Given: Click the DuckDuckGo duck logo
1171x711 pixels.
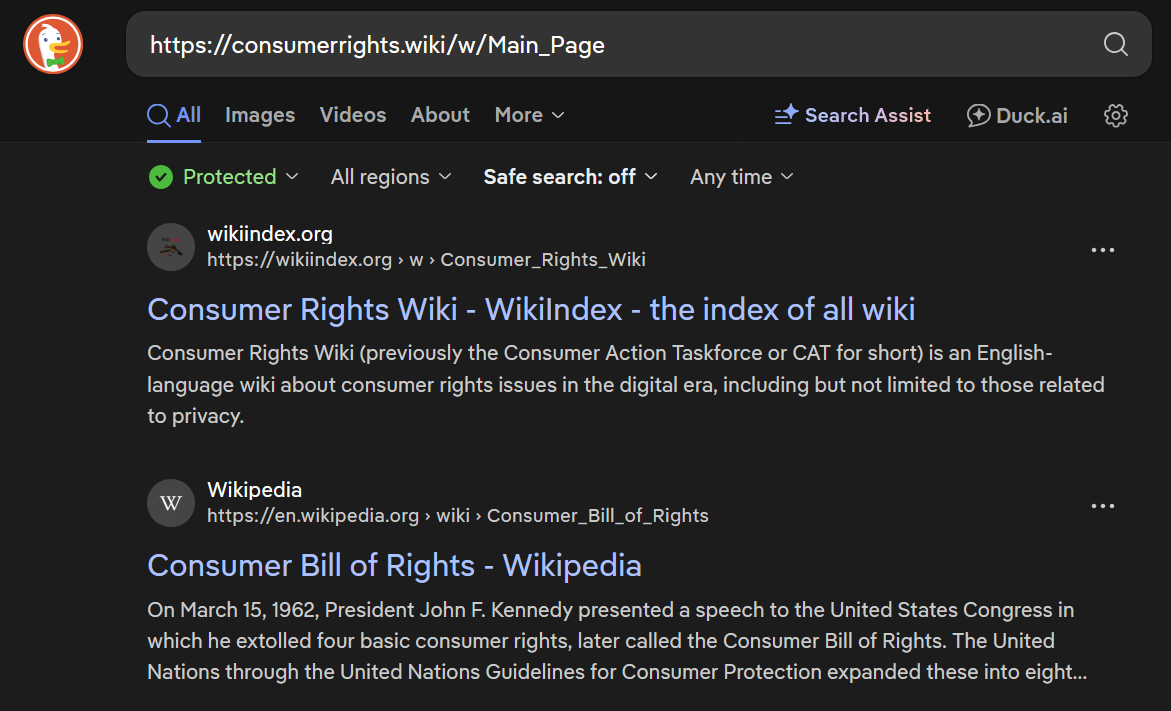Looking at the screenshot, I should (53, 44).
